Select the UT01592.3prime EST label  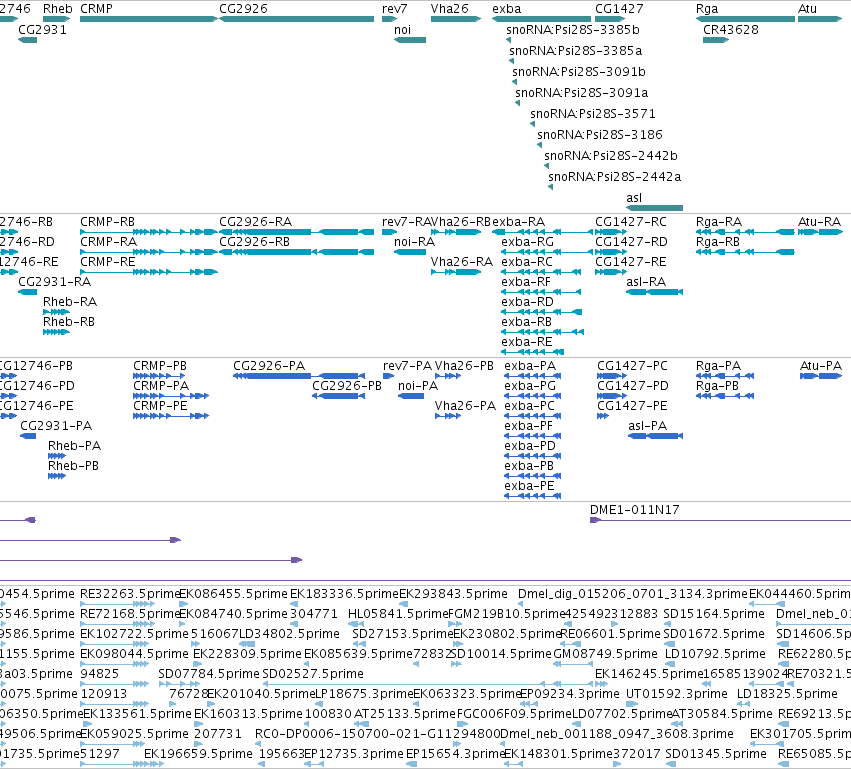pyautogui.click(x=676, y=694)
